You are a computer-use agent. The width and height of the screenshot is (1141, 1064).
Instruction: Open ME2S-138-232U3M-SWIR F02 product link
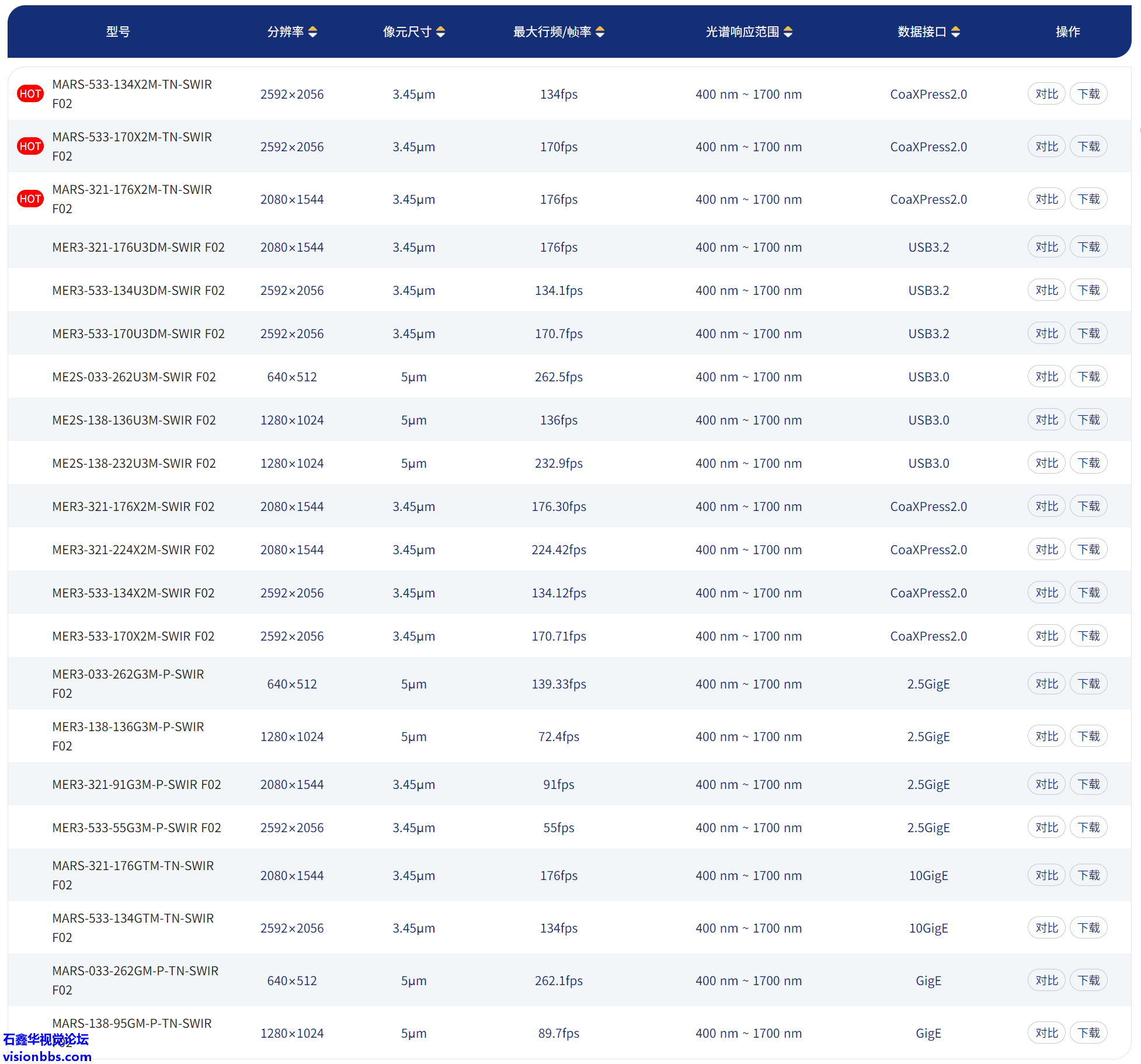click(x=134, y=463)
